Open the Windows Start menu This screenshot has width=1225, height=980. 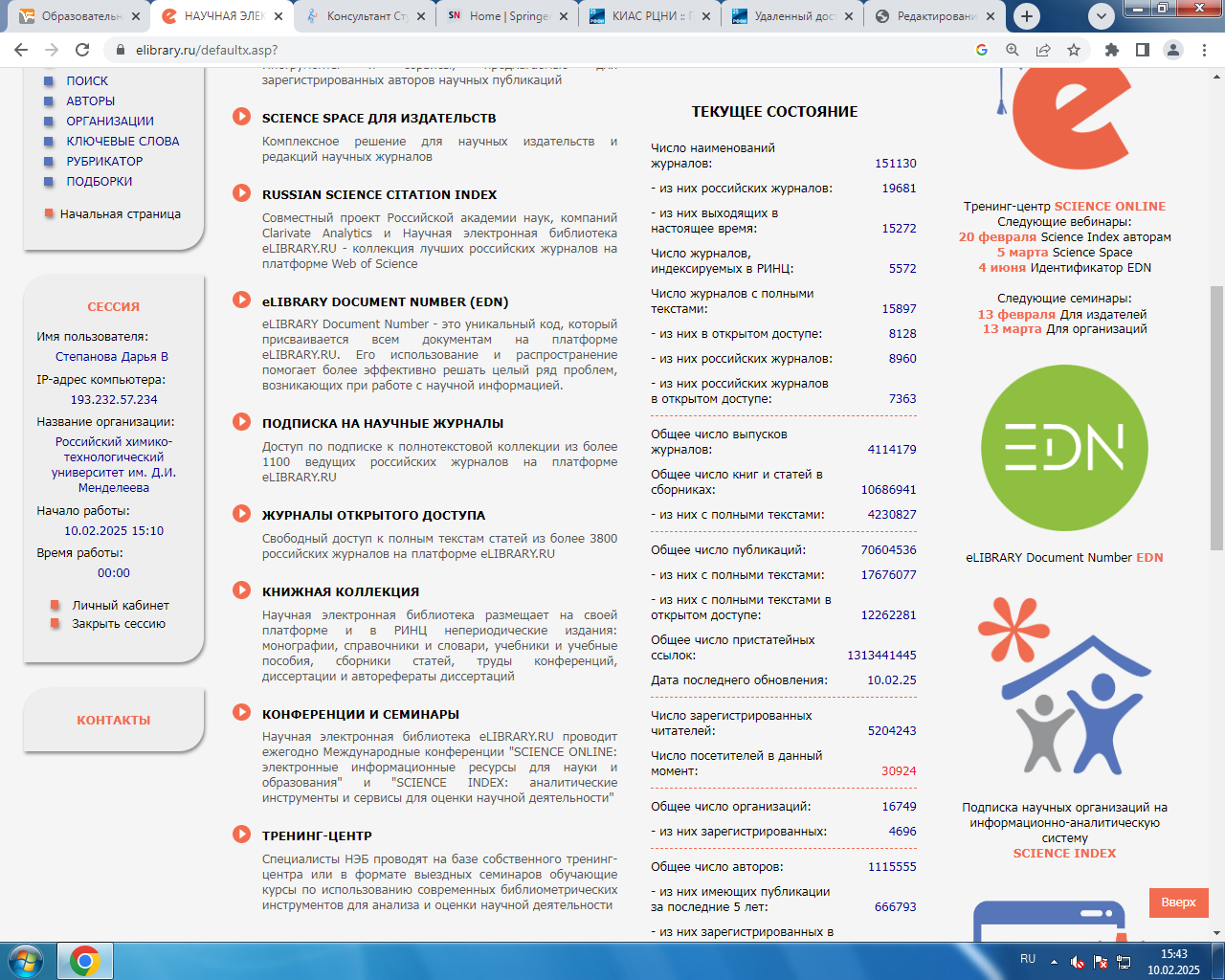click(26, 960)
